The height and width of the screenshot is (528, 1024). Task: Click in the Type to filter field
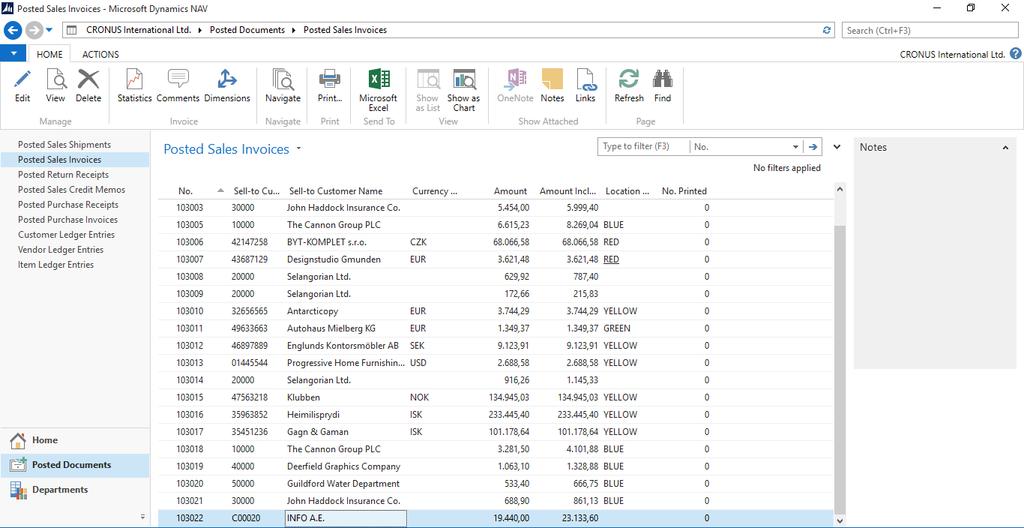click(643, 147)
